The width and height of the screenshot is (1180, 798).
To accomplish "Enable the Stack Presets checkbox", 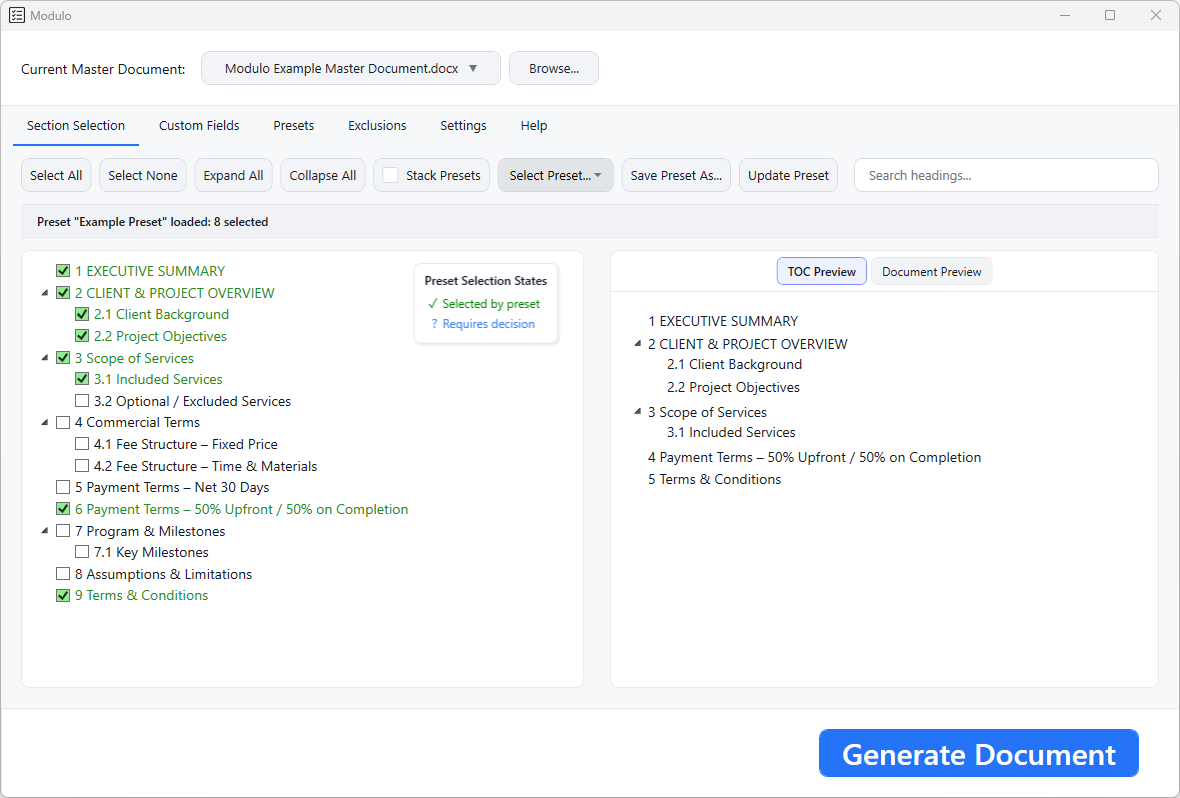I will point(391,175).
